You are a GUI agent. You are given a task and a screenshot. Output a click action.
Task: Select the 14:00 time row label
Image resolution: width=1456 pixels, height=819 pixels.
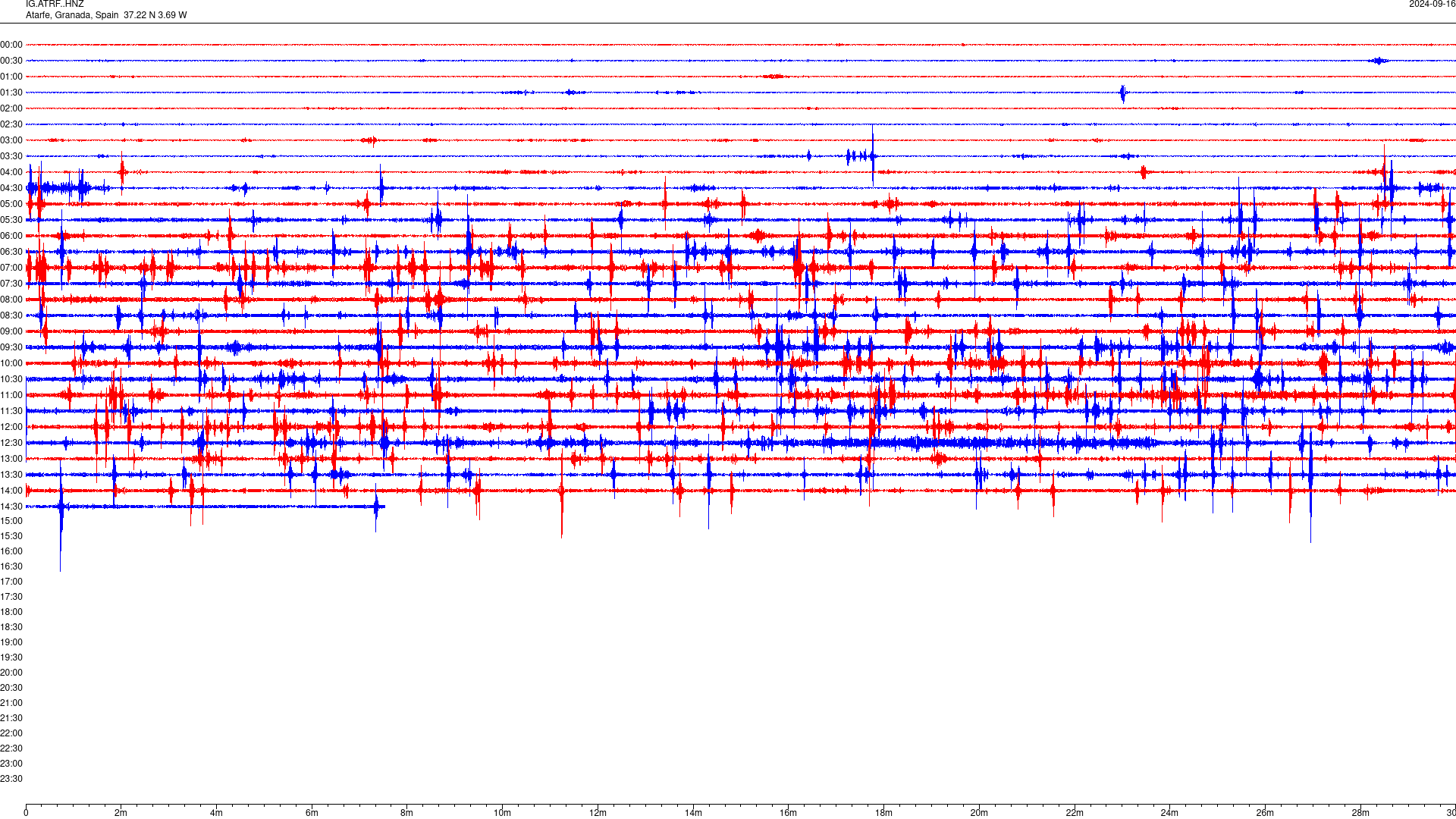point(11,491)
